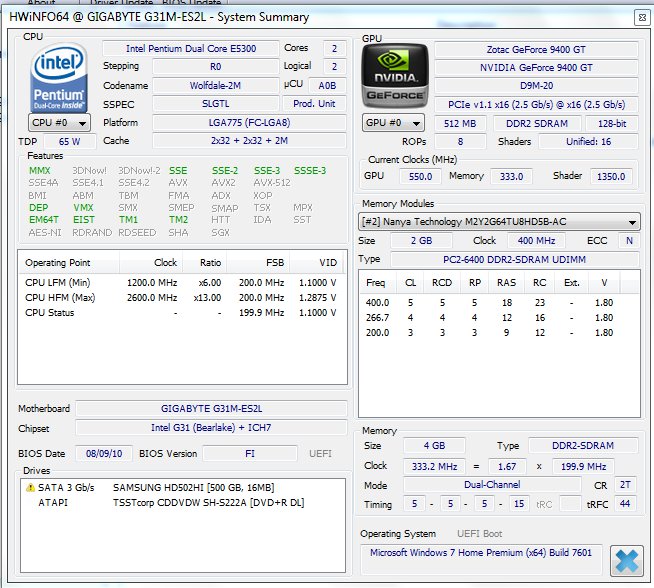Image resolution: width=654 pixels, height=588 pixels.
Task: Click the GIGABYTE G31M-ES2L motherboard field
Action: click(x=211, y=408)
